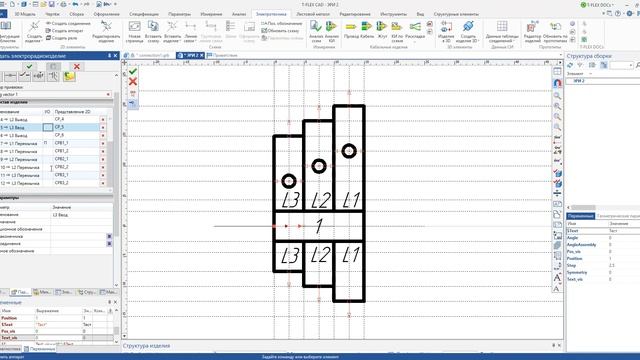Click the T-FLEX DOCs status icon
640x360 pixels.
pyautogui.click(x=583, y=4)
